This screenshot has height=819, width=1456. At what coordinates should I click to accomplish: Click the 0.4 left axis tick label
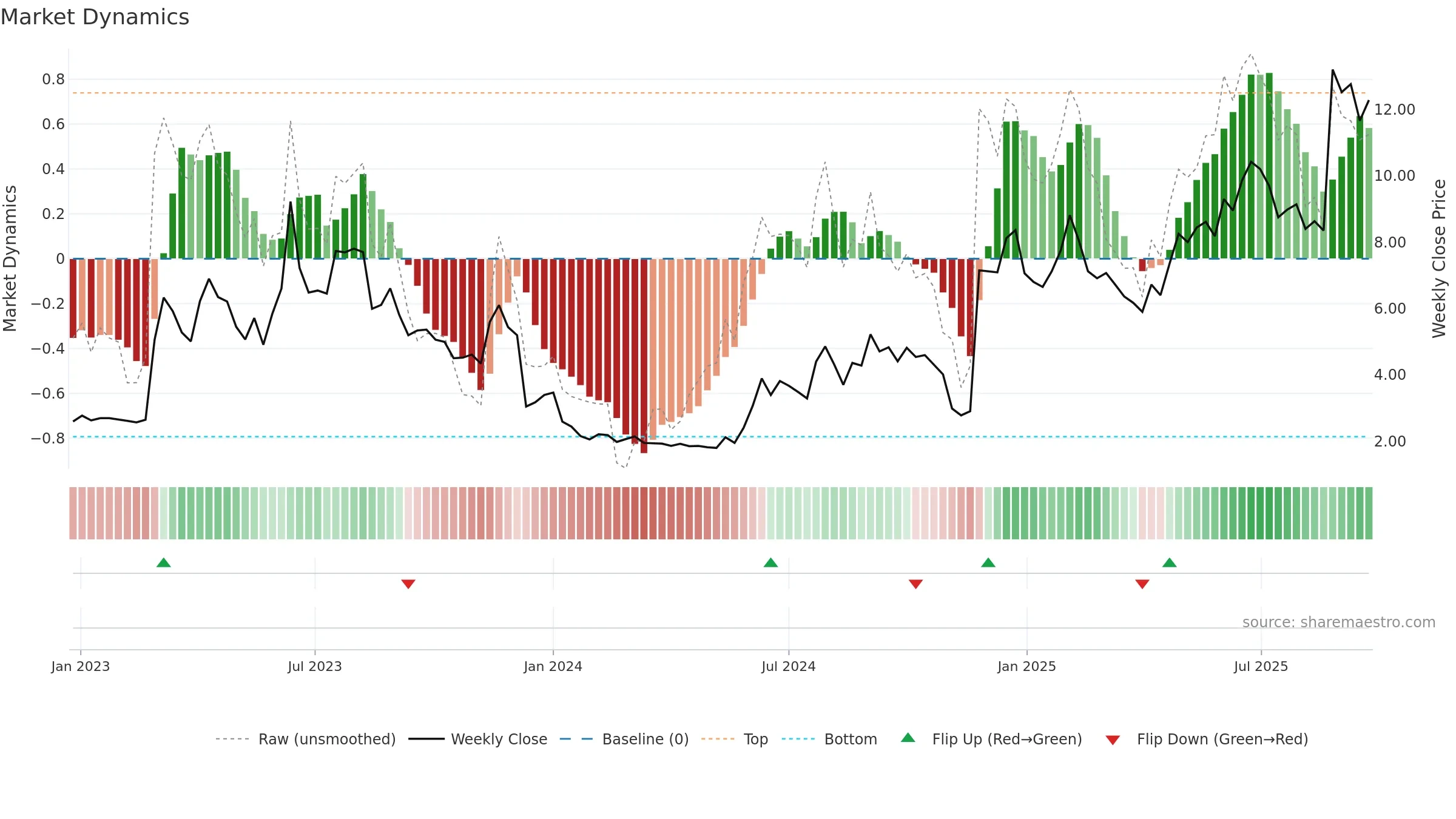click(53, 169)
